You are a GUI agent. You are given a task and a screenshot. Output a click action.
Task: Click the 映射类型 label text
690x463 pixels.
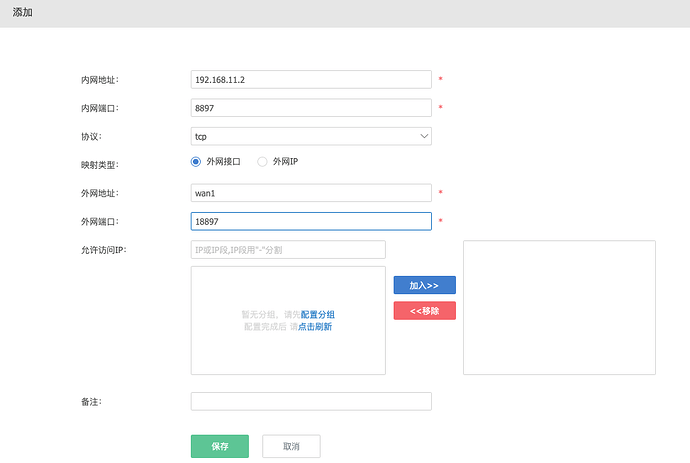(99, 164)
